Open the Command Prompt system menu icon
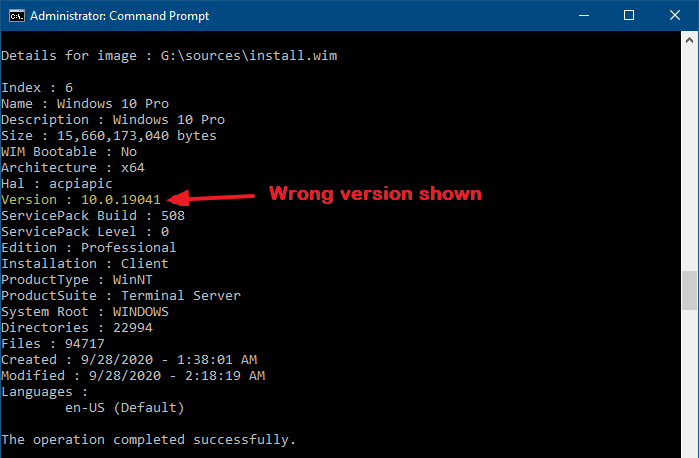The width and height of the screenshot is (699, 458). [17, 16]
